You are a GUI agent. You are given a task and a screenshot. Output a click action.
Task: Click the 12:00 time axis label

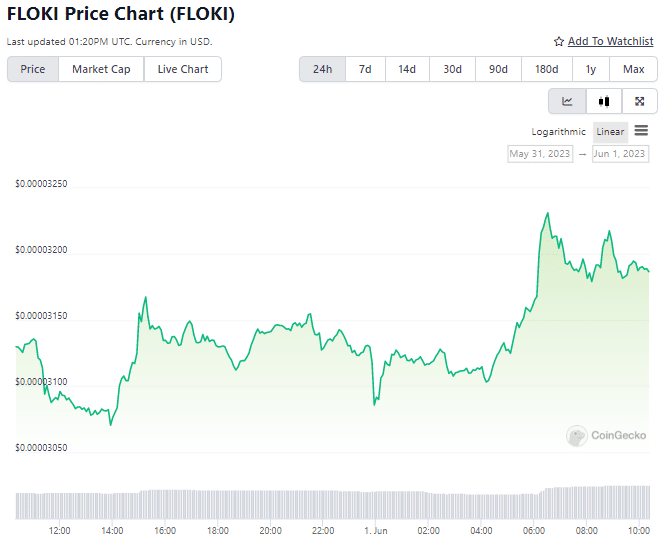click(x=59, y=531)
